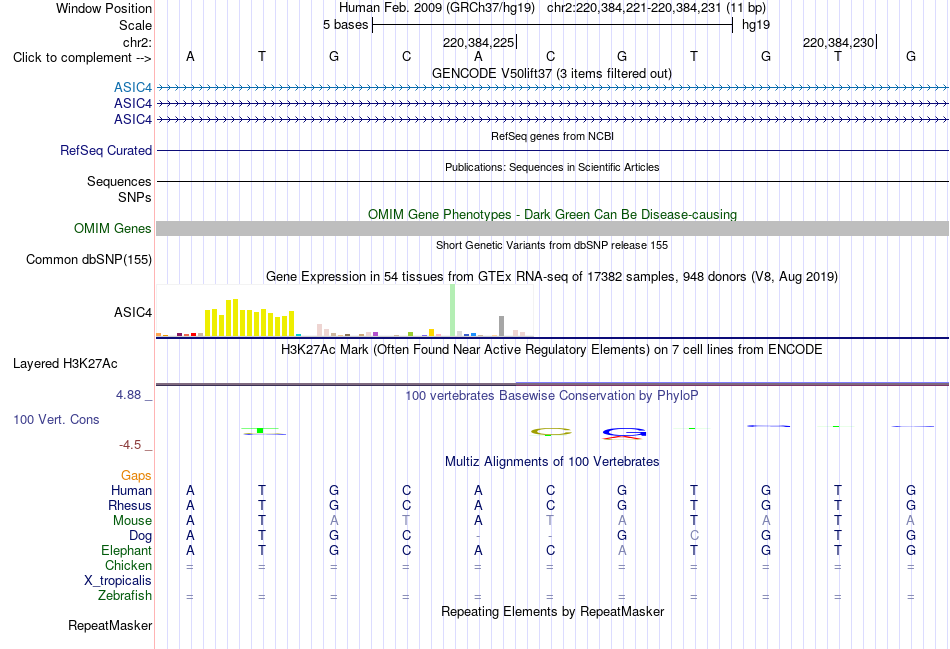The image size is (950, 649).
Task: Click 'Human Feb. 2009 (GRCh37/hg19)' text
Action: (437, 8)
